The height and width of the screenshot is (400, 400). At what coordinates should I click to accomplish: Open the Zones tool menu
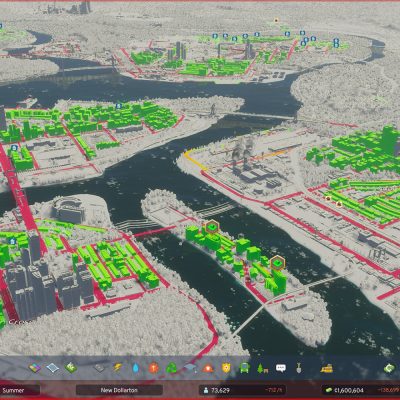point(35,368)
